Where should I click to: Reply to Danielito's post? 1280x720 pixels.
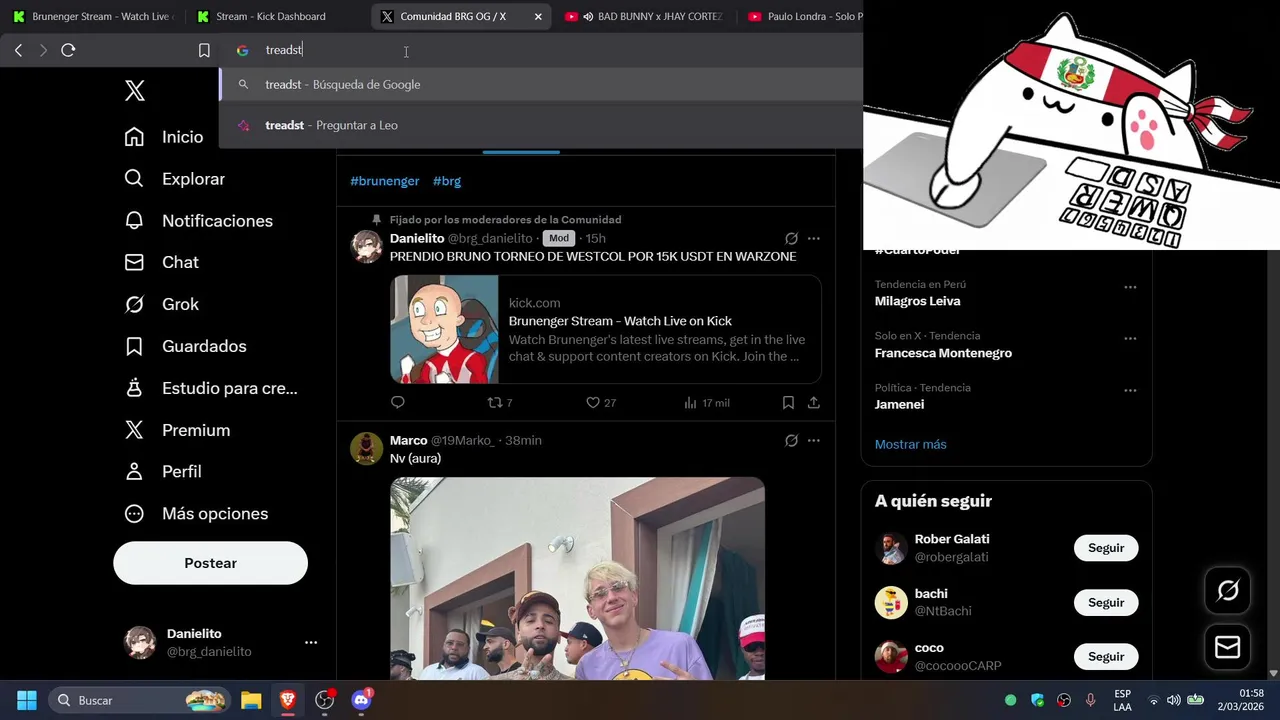click(x=398, y=402)
